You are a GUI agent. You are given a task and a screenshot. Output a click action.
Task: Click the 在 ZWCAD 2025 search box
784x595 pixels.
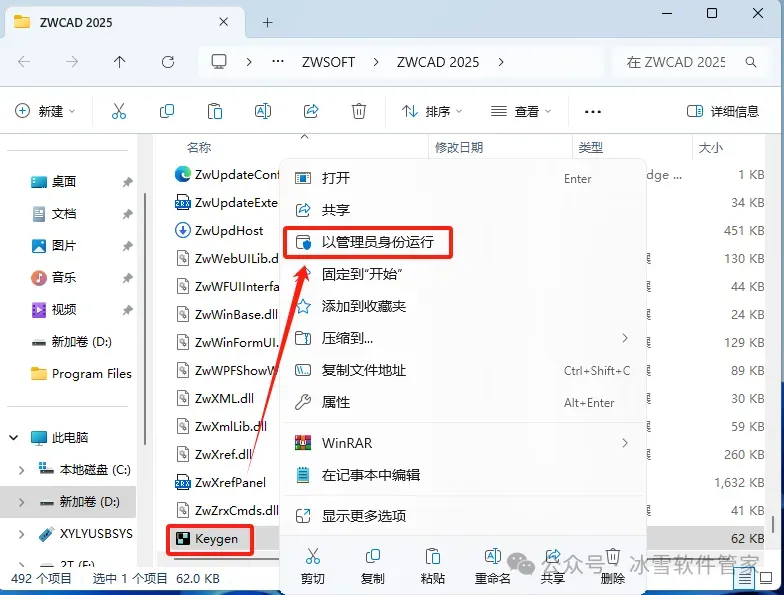[x=690, y=62]
